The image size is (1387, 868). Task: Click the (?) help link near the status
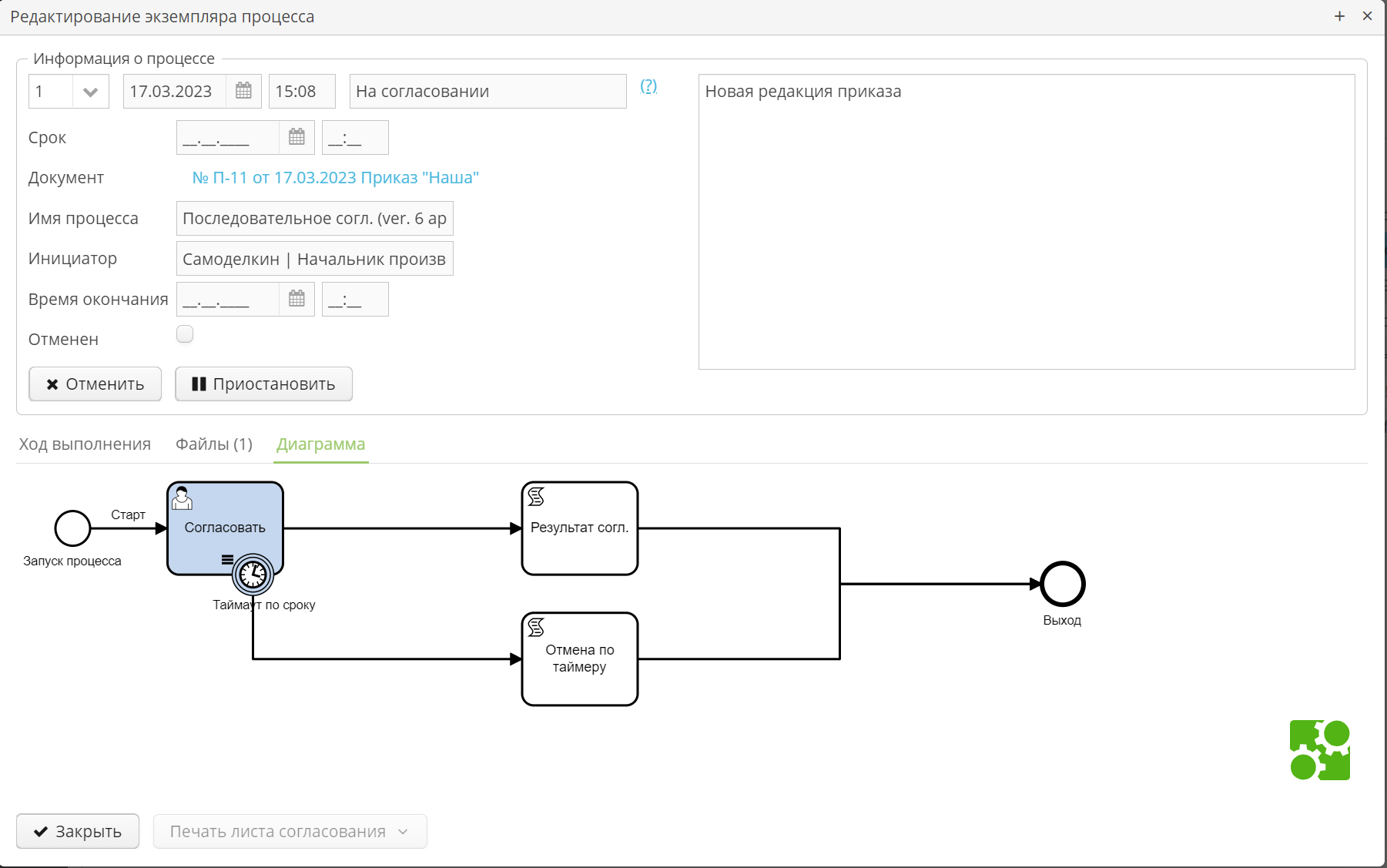click(648, 86)
